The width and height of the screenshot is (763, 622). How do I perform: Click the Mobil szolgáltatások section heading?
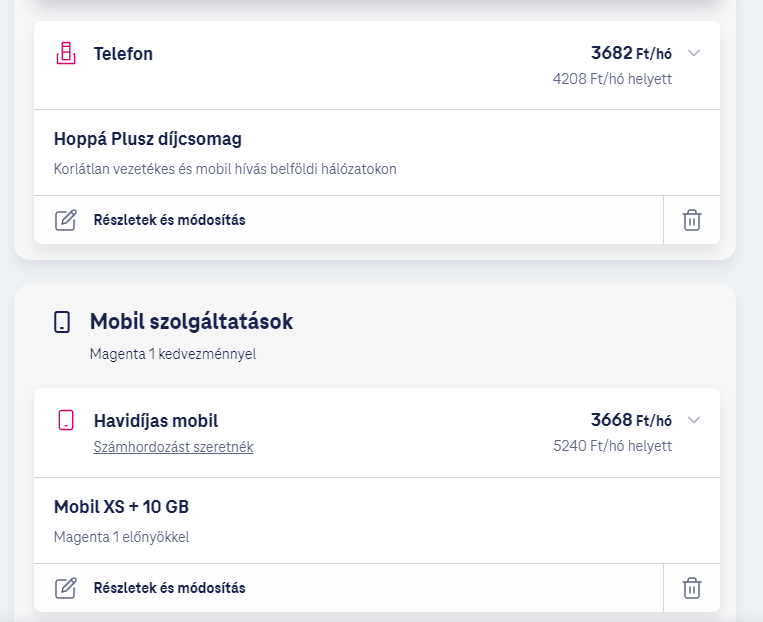191,322
